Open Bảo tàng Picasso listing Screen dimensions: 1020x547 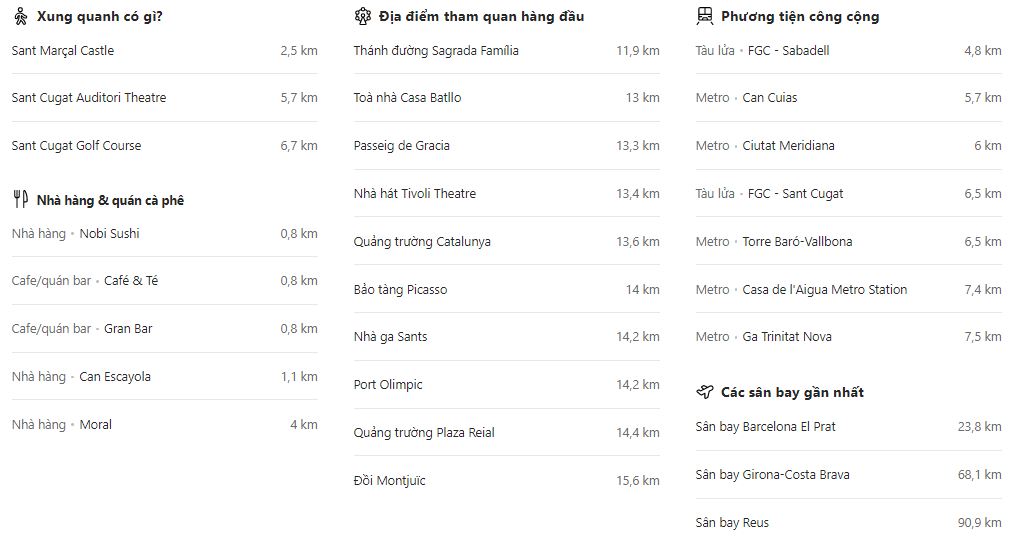click(x=400, y=289)
